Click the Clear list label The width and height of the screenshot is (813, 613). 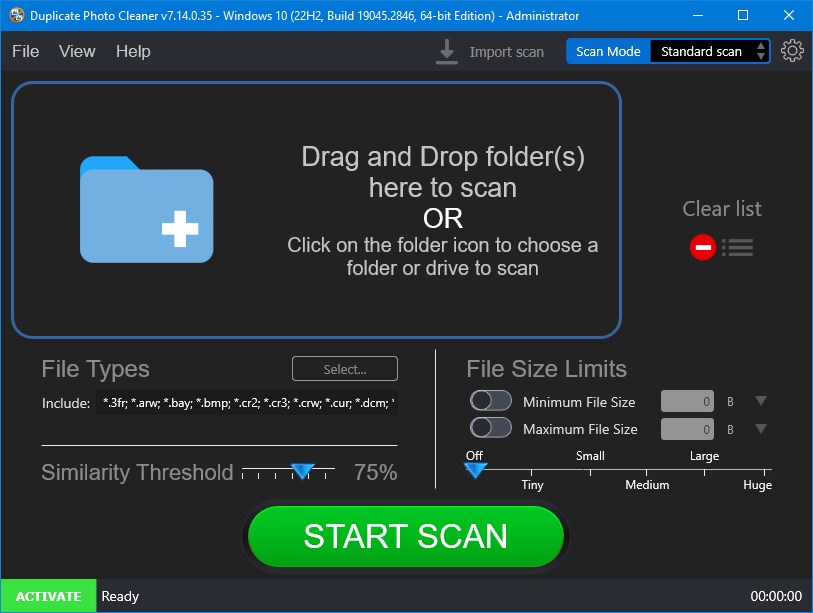721,209
